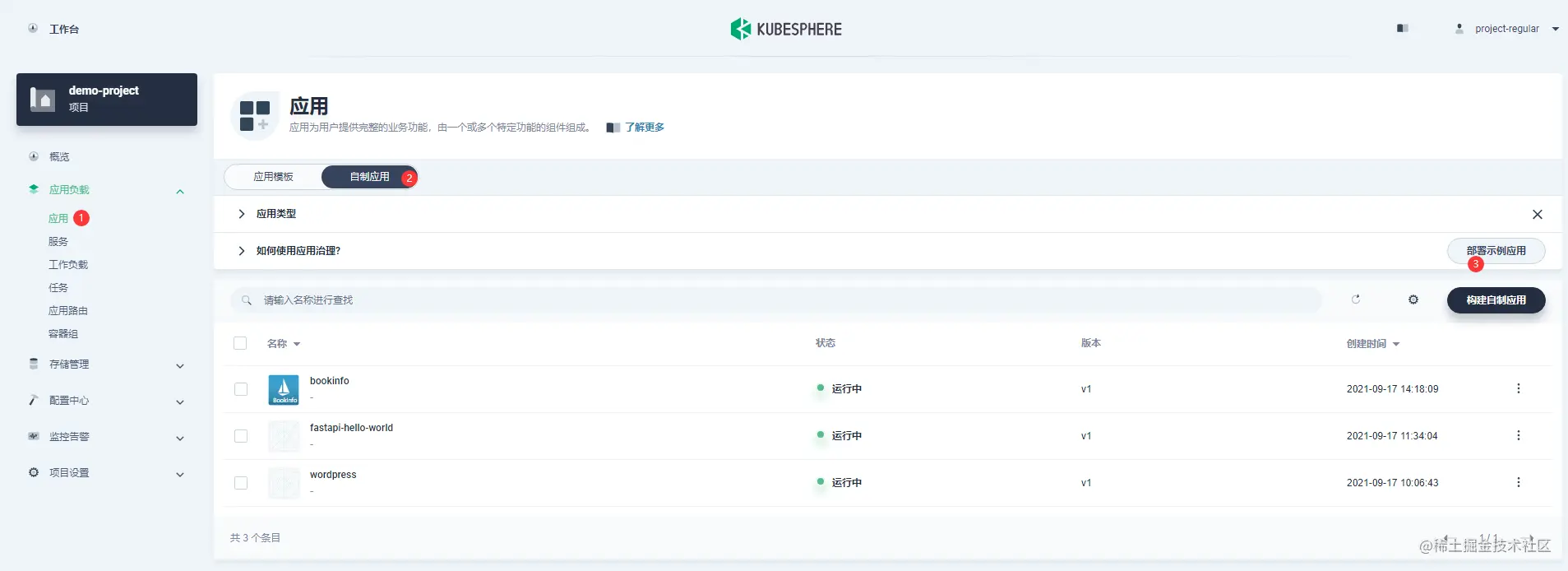Image resolution: width=1568 pixels, height=571 pixels.
Task: Click the 监控告警 monitor icon
Action: click(x=34, y=436)
